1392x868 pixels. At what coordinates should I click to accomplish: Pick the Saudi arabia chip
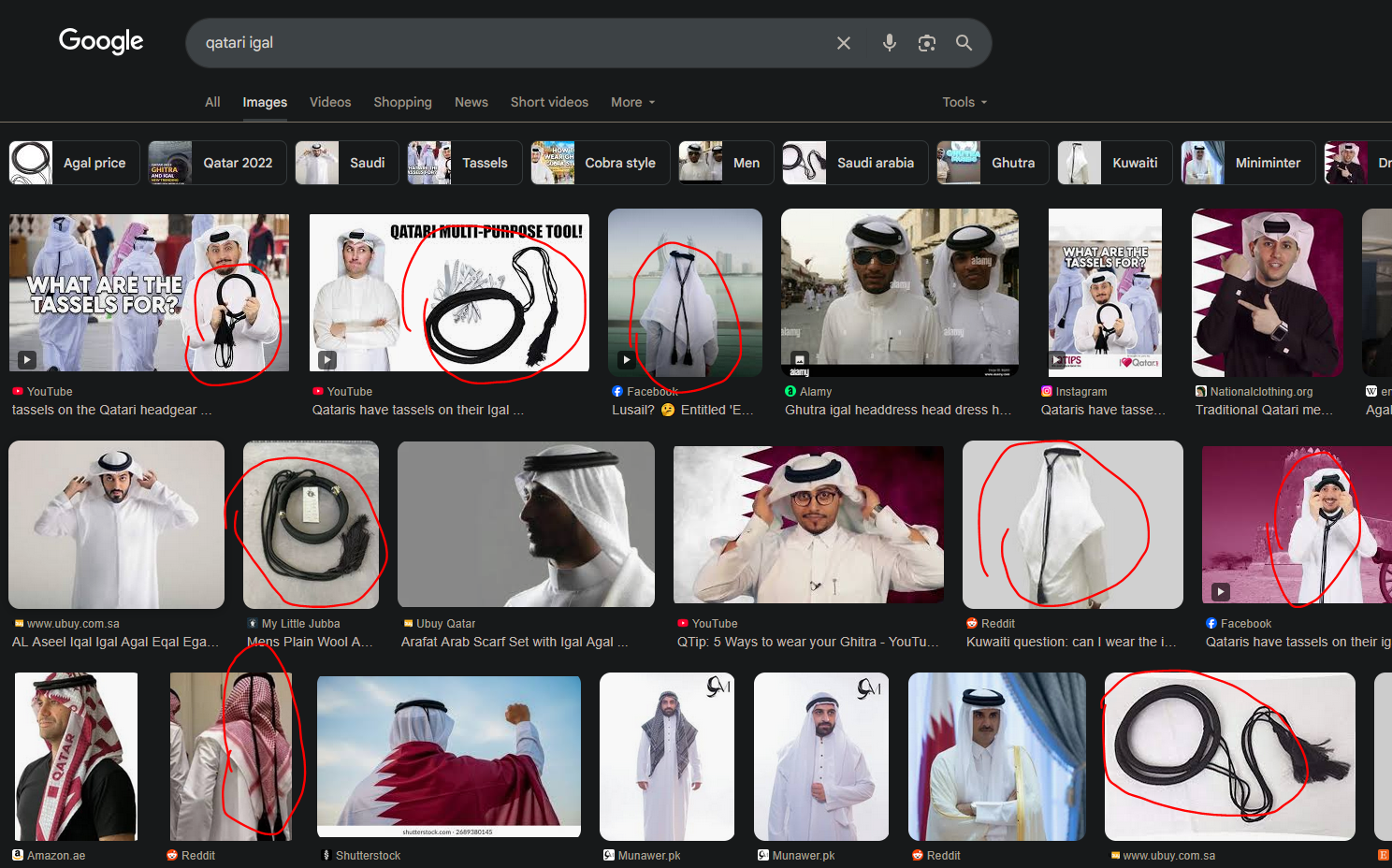tap(855, 163)
